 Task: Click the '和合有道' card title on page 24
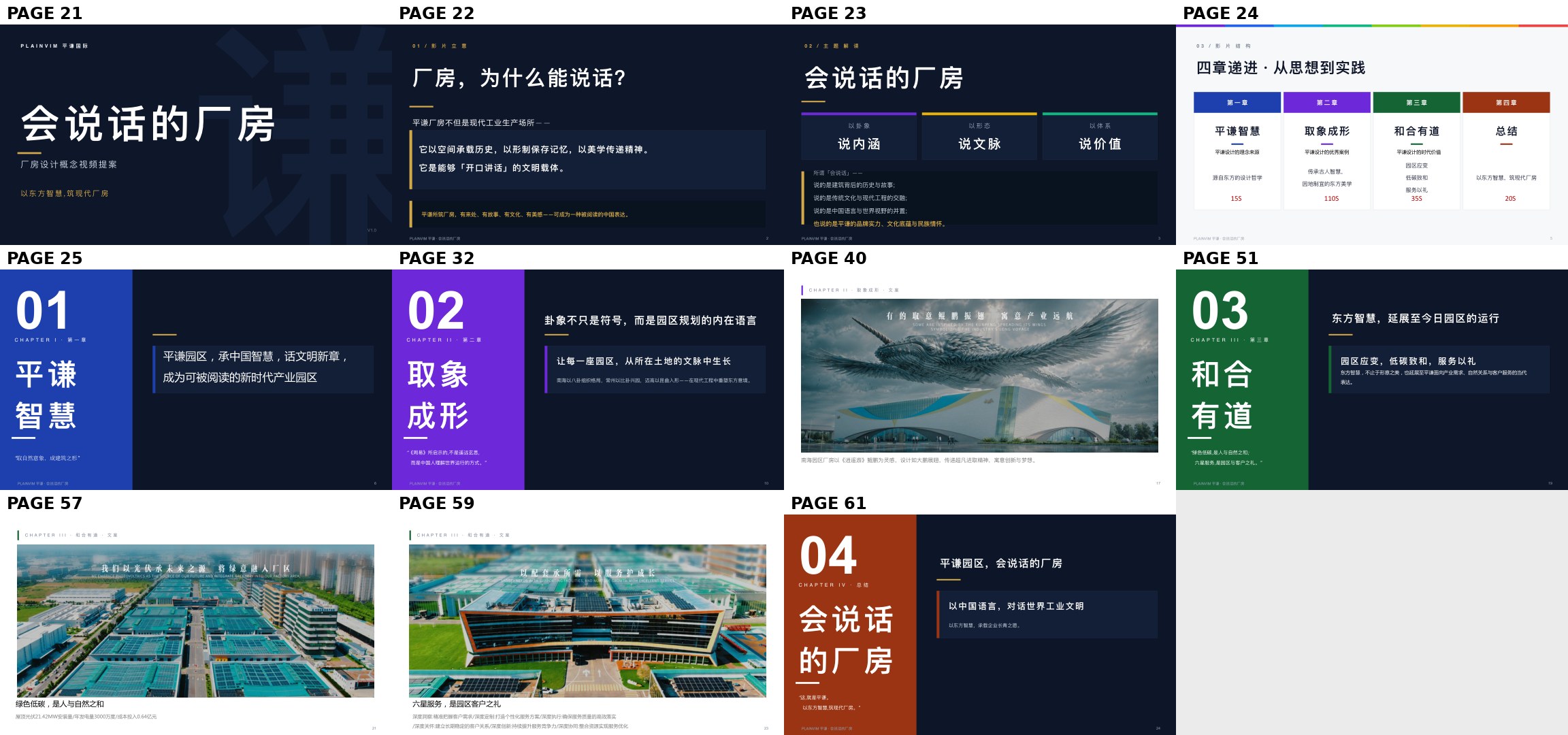pos(1417,131)
